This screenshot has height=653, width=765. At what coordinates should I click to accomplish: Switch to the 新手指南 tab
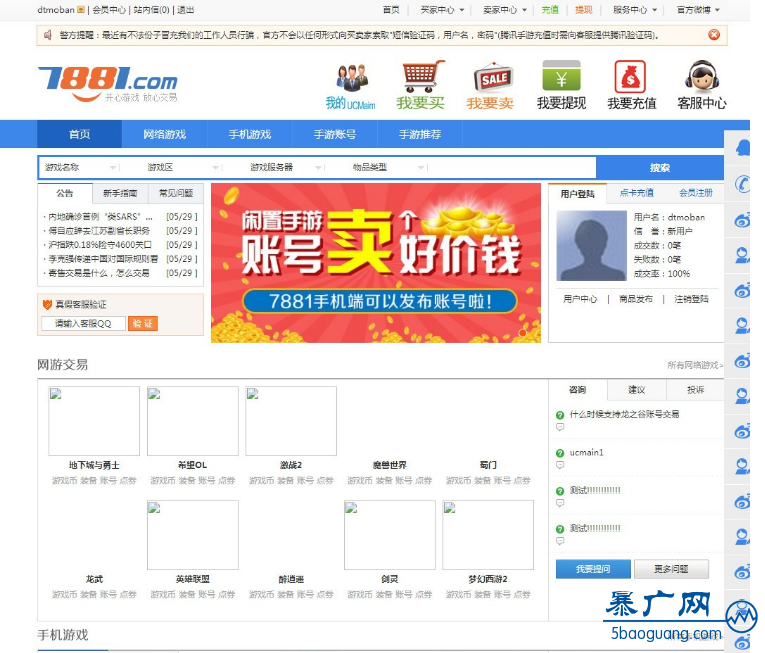click(x=120, y=193)
